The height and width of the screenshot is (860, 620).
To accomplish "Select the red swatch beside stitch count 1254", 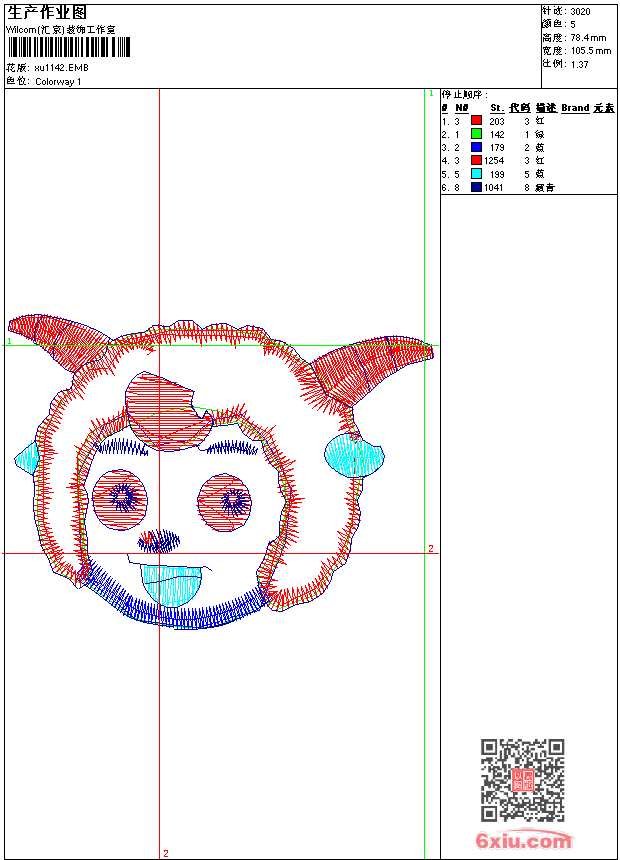I will (x=476, y=160).
